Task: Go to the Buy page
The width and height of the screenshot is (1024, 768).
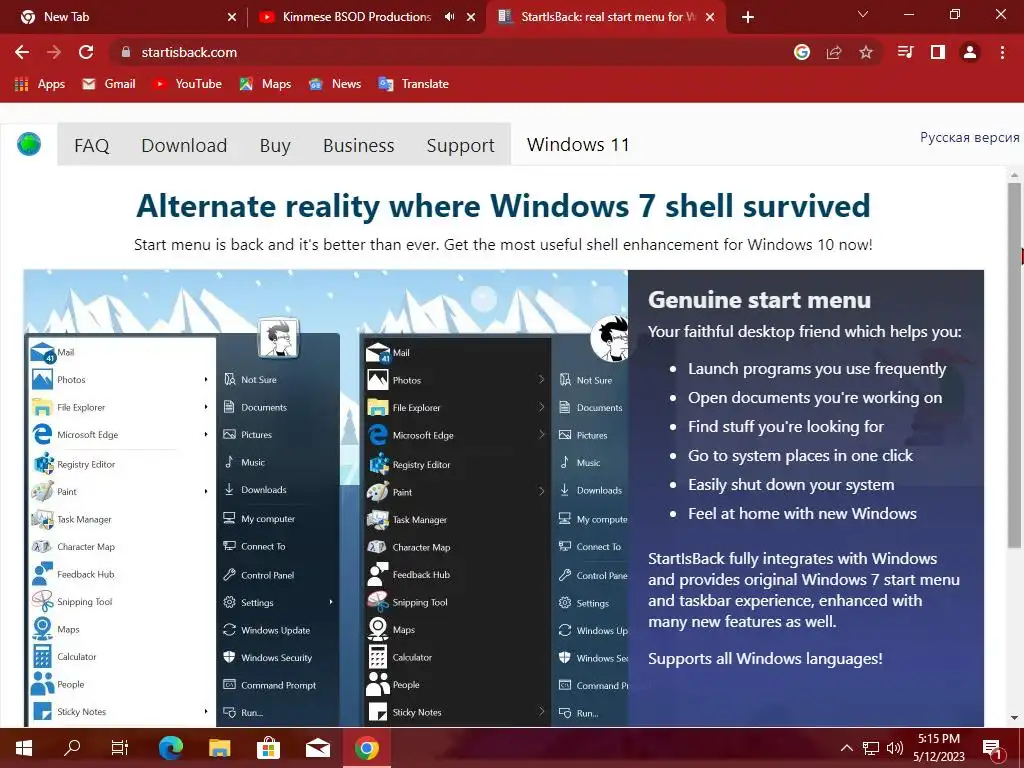Action: (275, 145)
